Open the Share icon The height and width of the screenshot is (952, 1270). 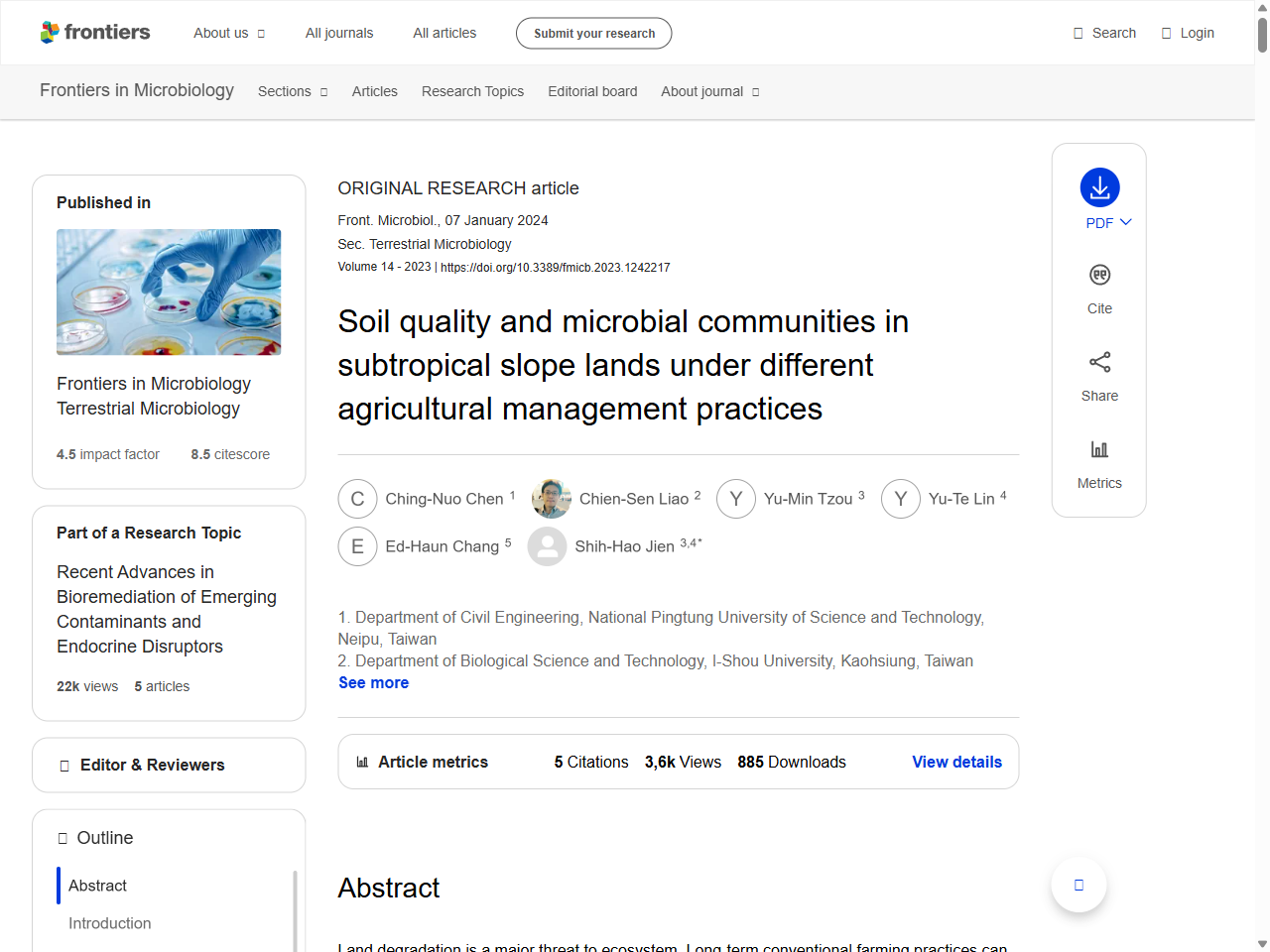[x=1099, y=362]
